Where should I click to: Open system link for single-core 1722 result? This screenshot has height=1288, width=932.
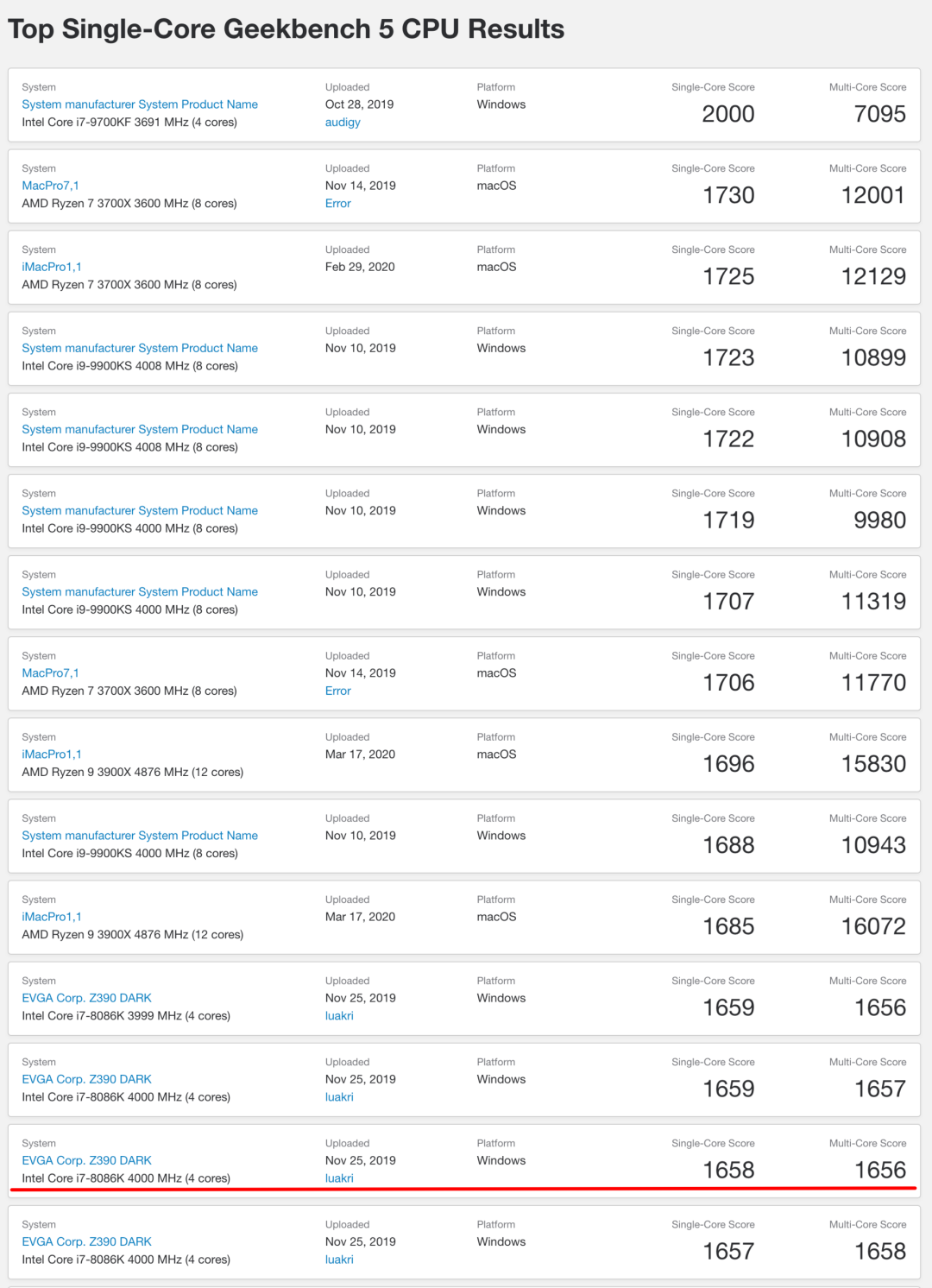[140, 429]
